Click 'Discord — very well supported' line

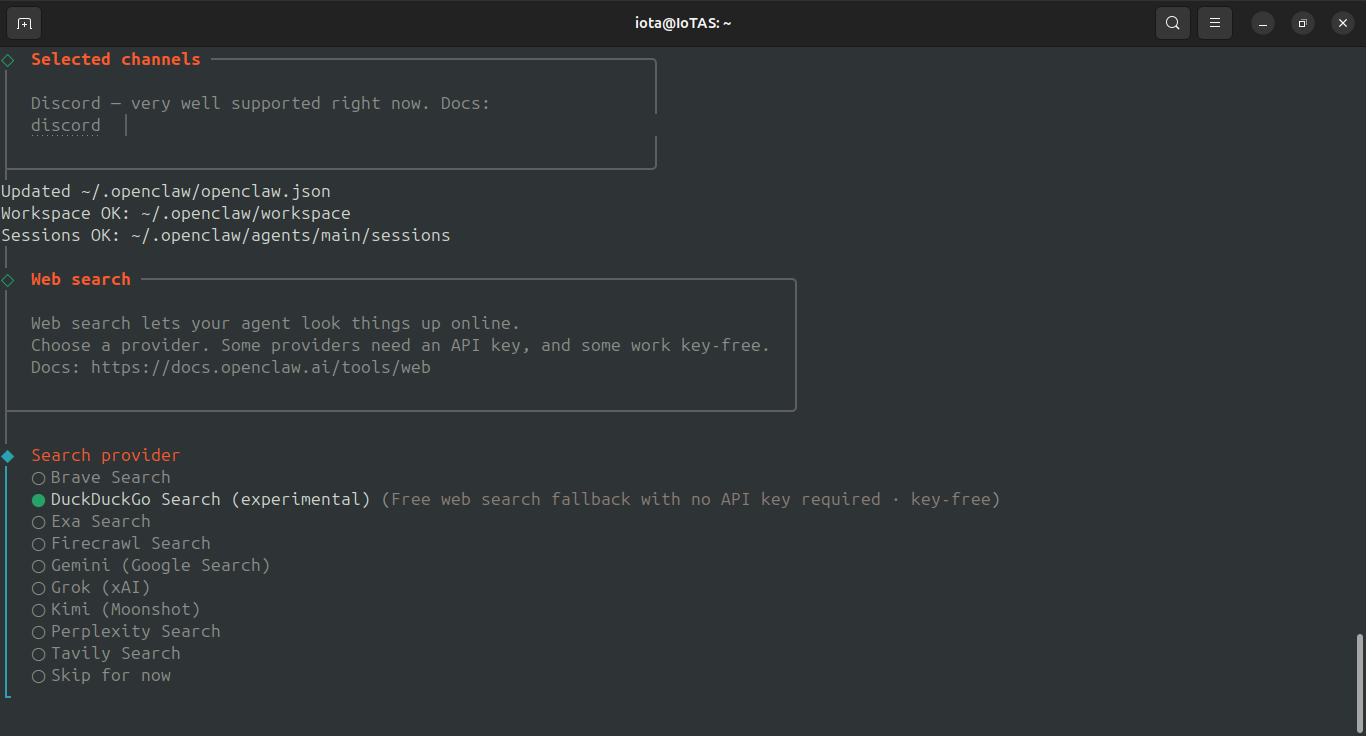click(261, 103)
